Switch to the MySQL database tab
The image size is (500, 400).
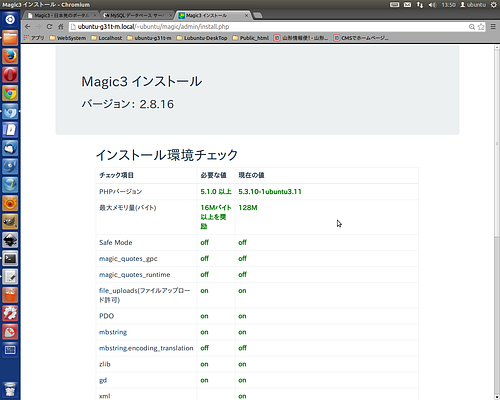click(137, 15)
